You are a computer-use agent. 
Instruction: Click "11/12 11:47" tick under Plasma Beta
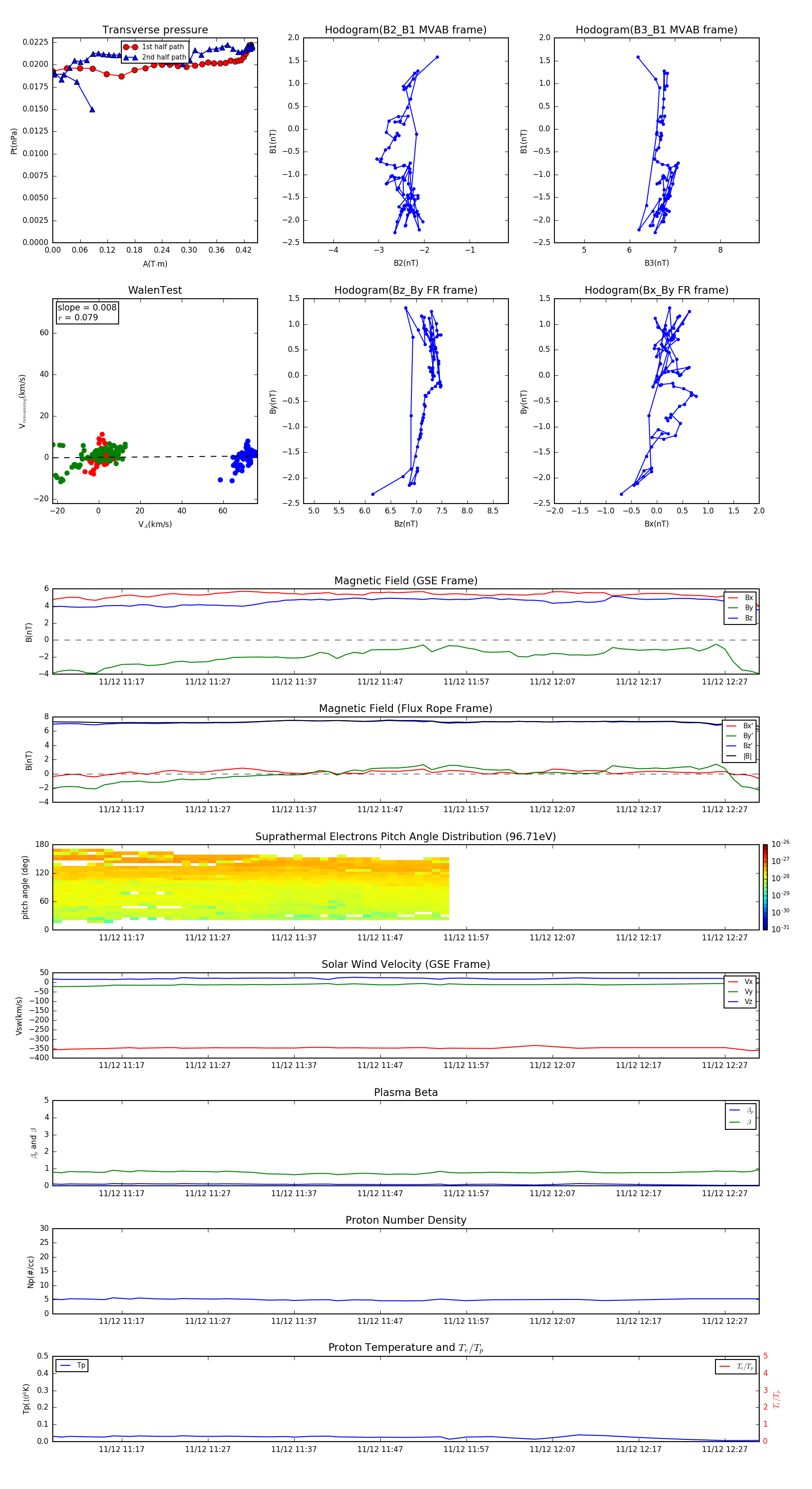(380, 1193)
